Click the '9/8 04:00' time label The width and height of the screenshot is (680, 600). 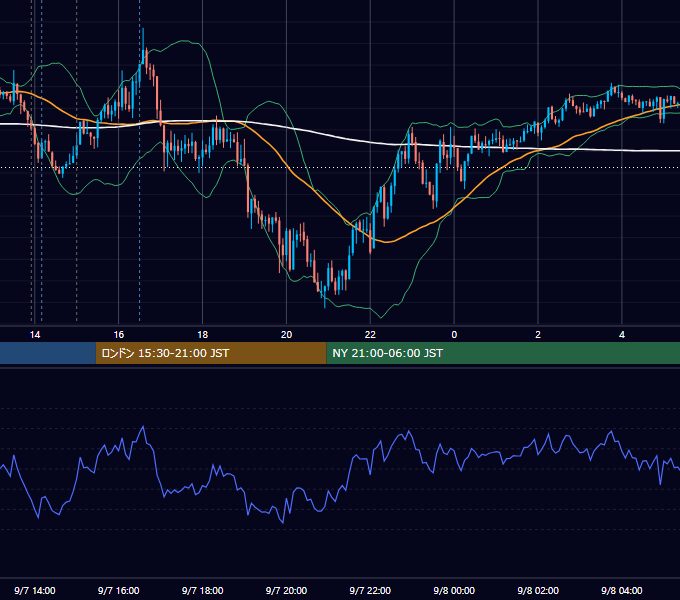(621, 590)
